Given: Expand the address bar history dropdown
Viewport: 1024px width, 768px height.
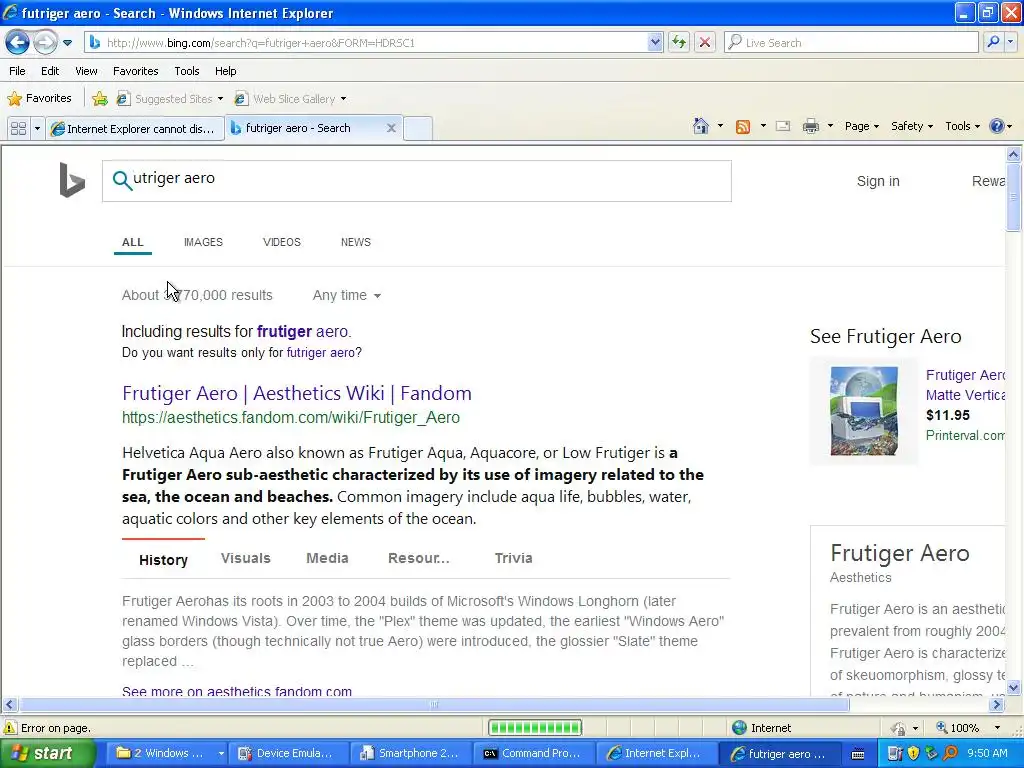Looking at the screenshot, I should pyautogui.click(x=655, y=42).
